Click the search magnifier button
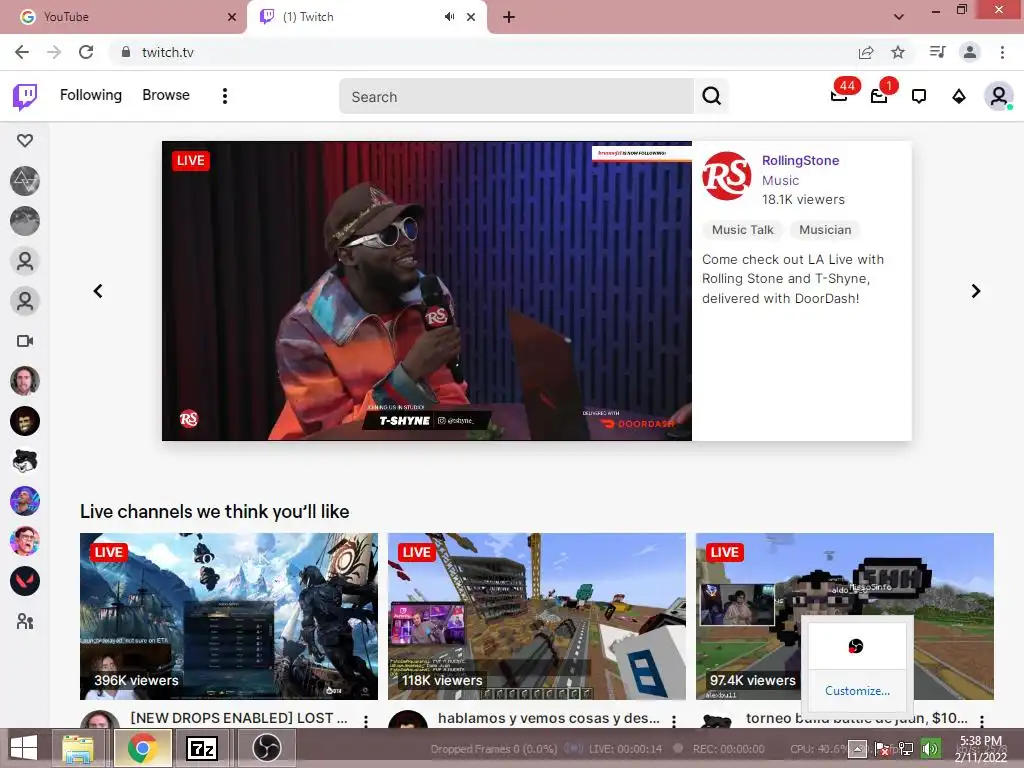Image resolution: width=1024 pixels, height=768 pixels. 711,97
